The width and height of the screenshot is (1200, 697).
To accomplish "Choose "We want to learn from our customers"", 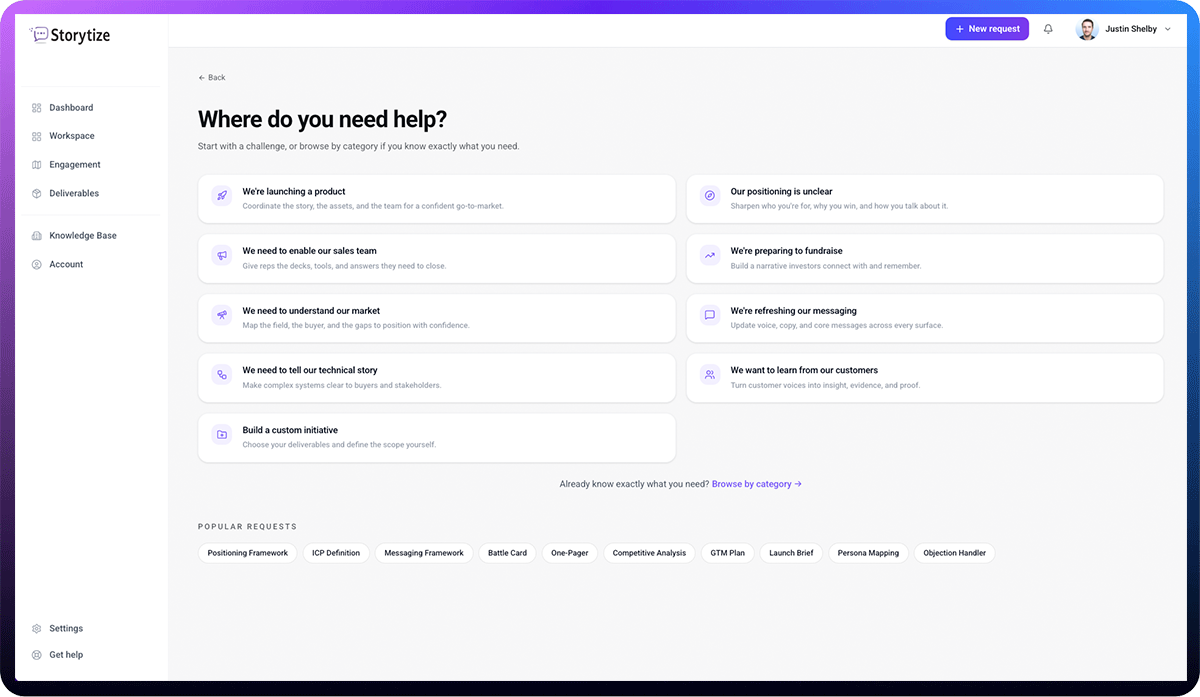I will coord(804,370).
